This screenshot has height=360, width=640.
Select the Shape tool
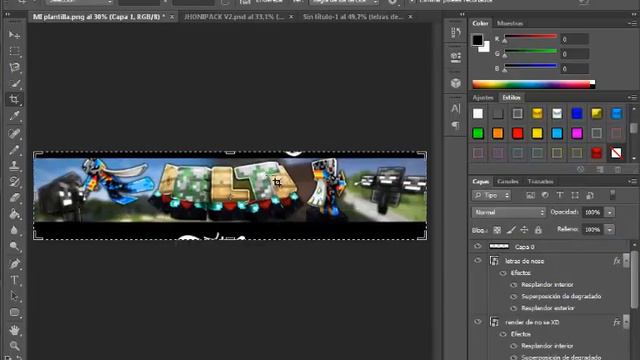pos(14,313)
